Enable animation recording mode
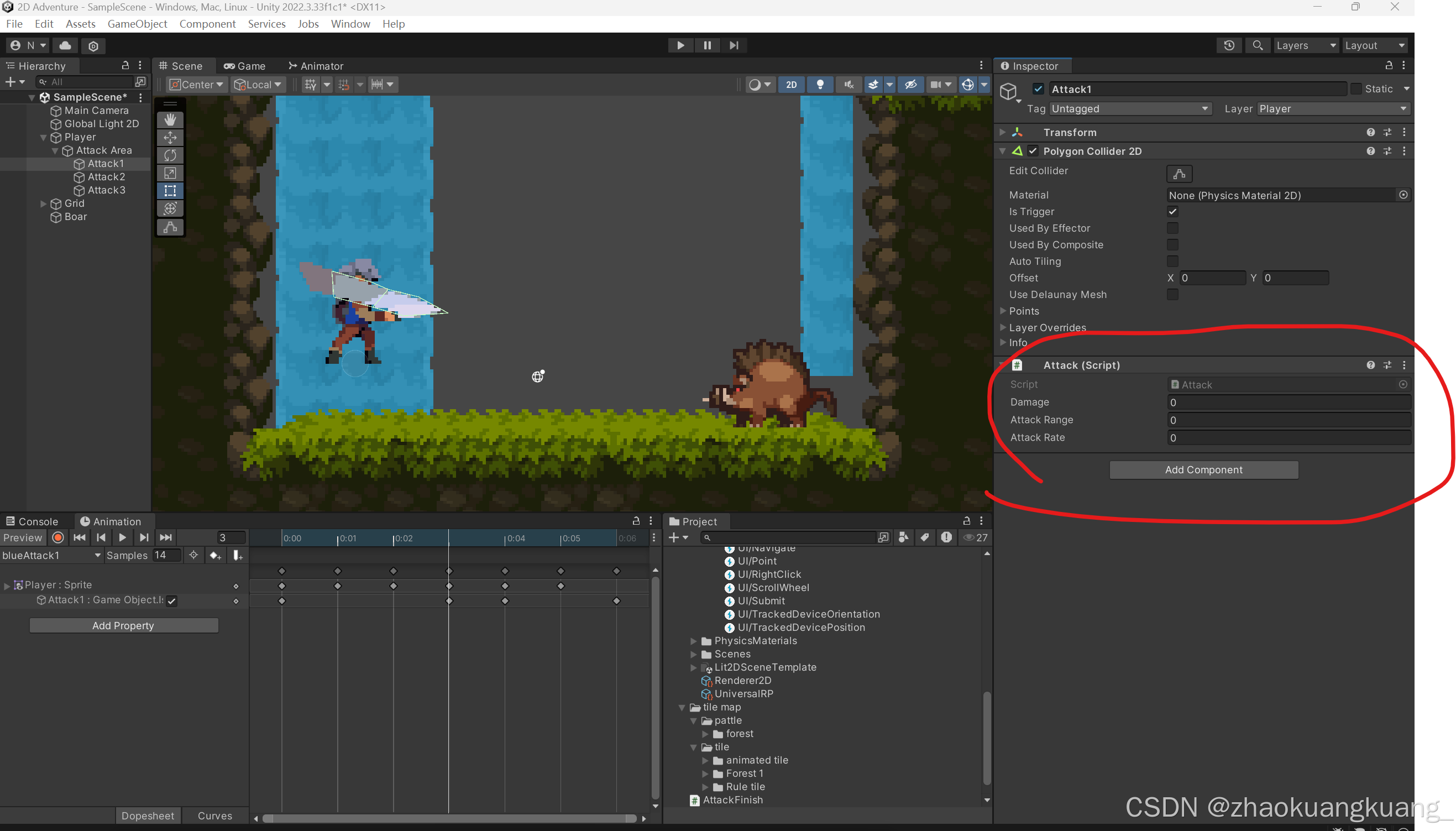Screen dimensions: 1456x831 (57, 537)
